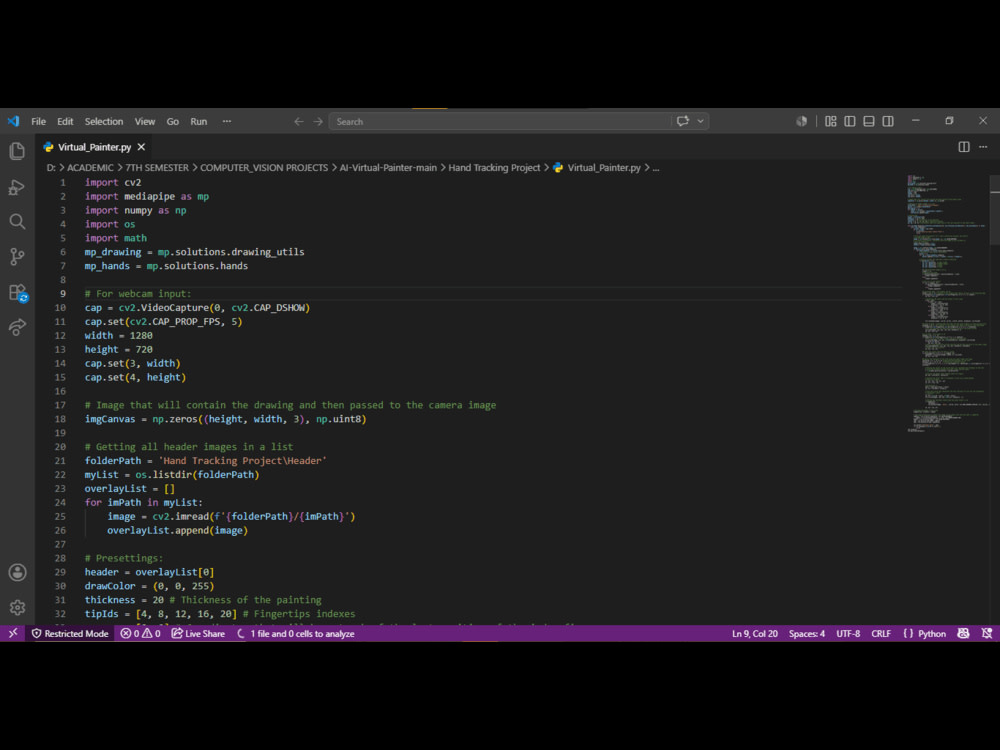Open the 7TH SEMESTER breadcrumb

coord(157,168)
